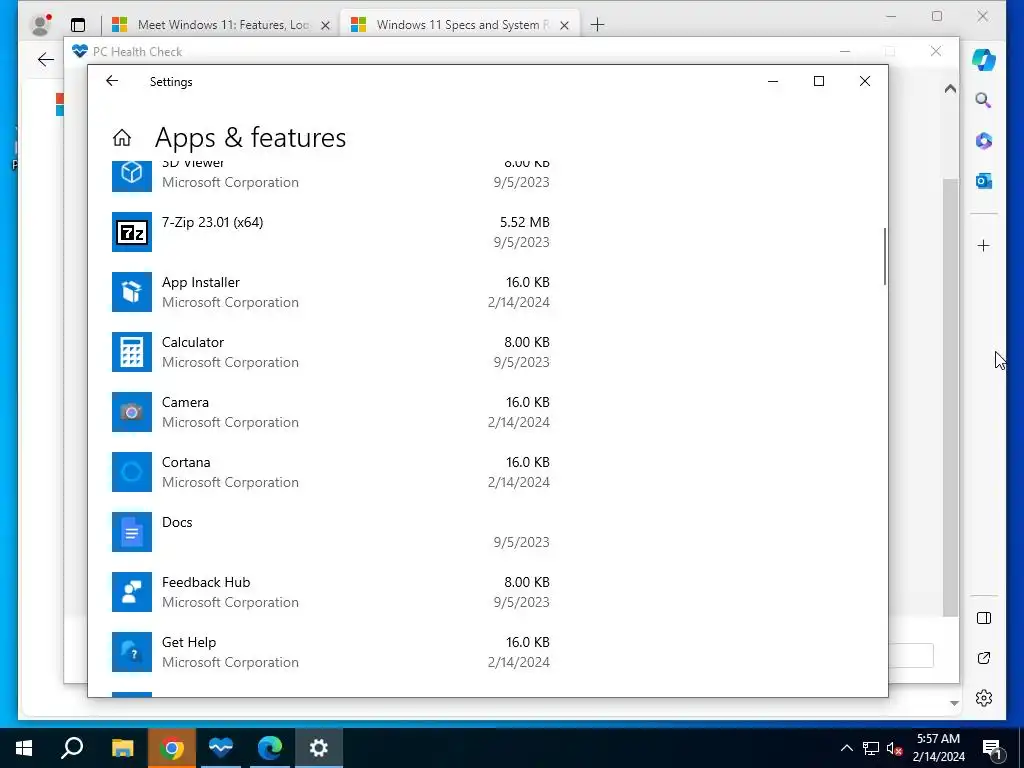Click the 5.52 MB size value
The width and height of the screenshot is (1024, 768).
click(524, 222)
